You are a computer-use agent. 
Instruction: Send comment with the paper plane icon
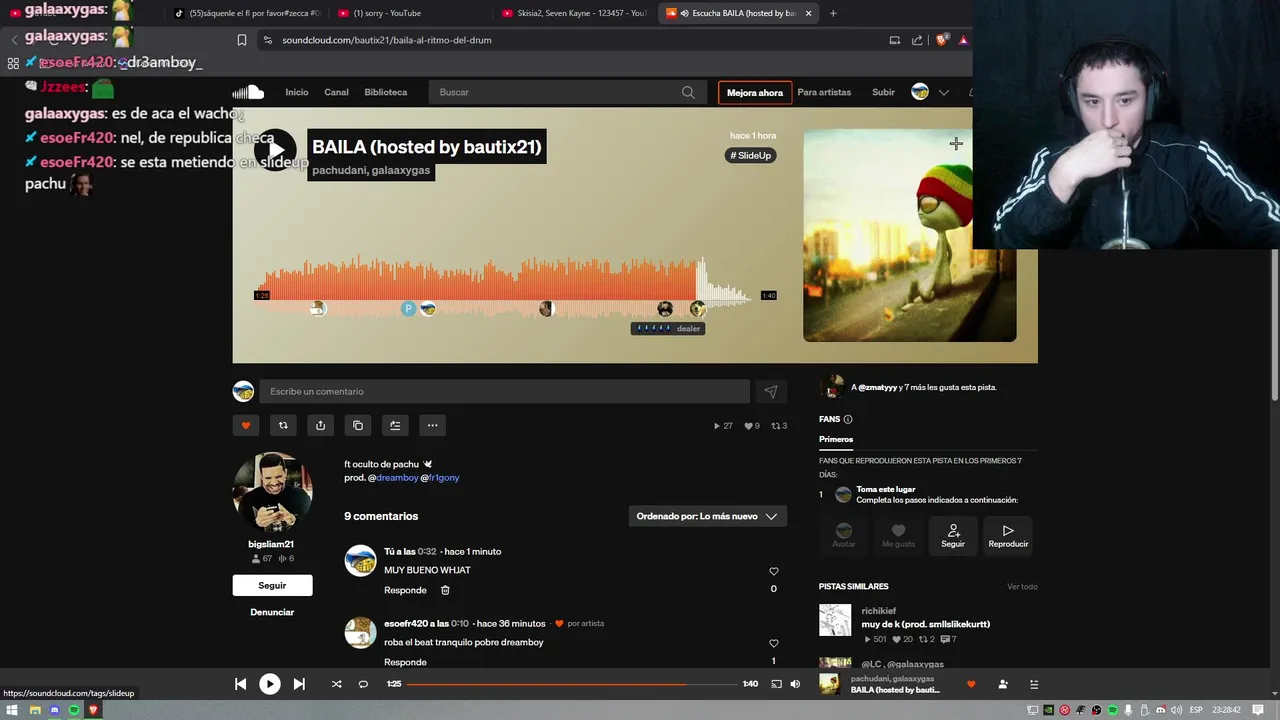coord(770,392)
